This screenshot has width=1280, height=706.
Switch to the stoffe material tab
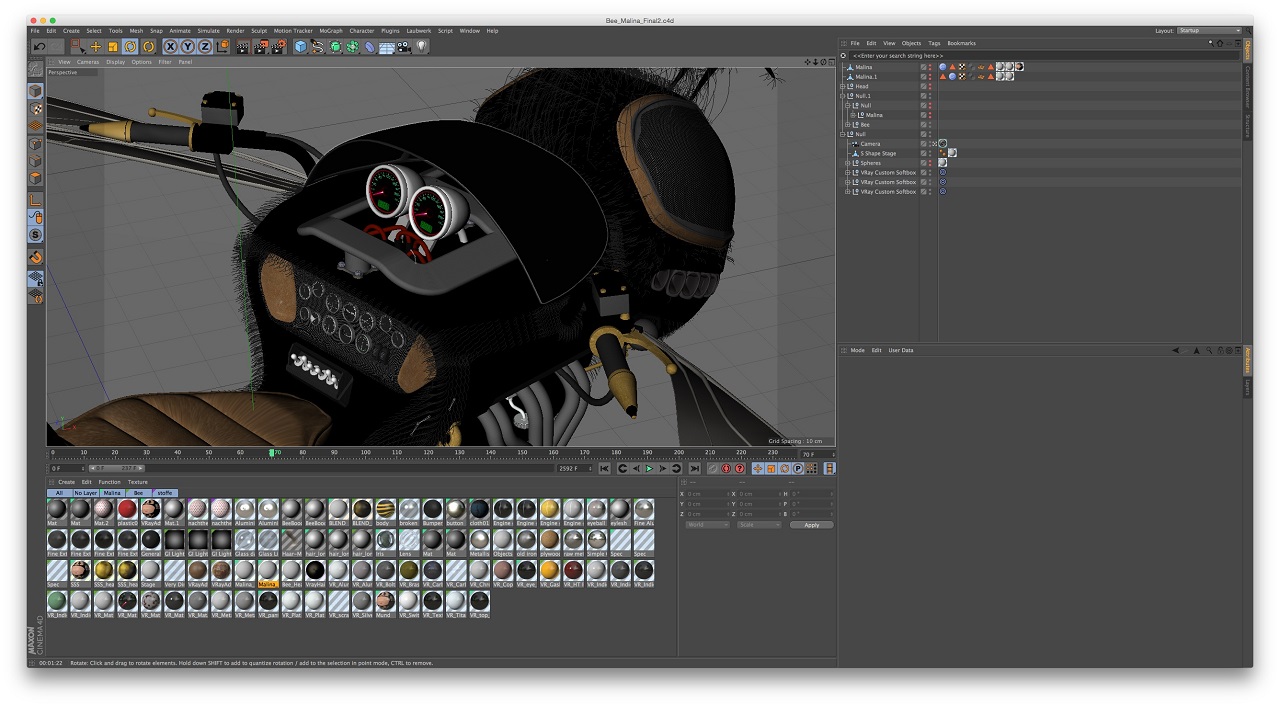[x=165, y=493]
